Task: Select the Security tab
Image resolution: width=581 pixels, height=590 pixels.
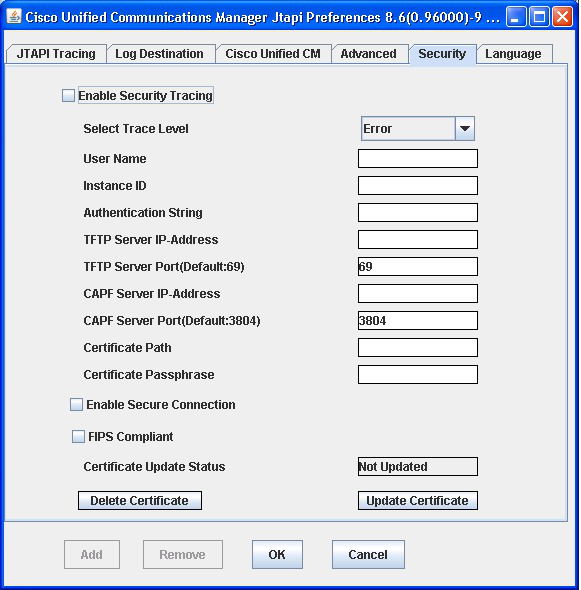Action: pos(442,54)
